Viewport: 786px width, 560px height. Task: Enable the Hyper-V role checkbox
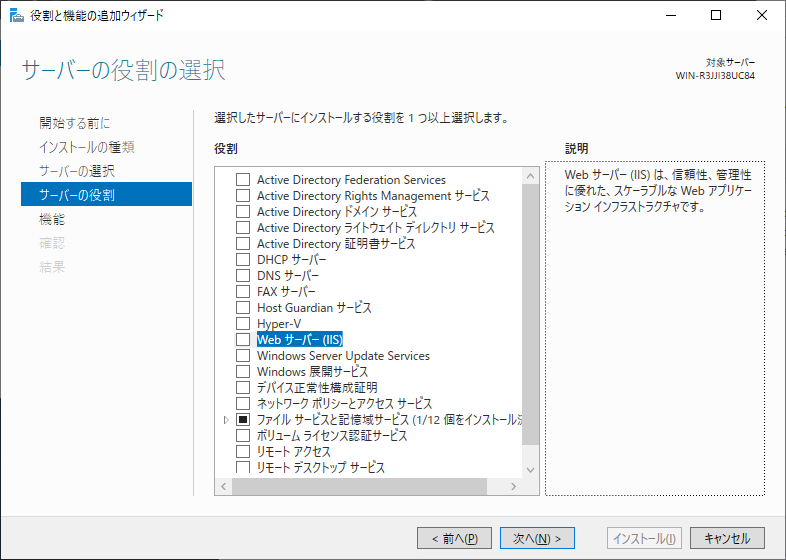[x=242, y=324]
